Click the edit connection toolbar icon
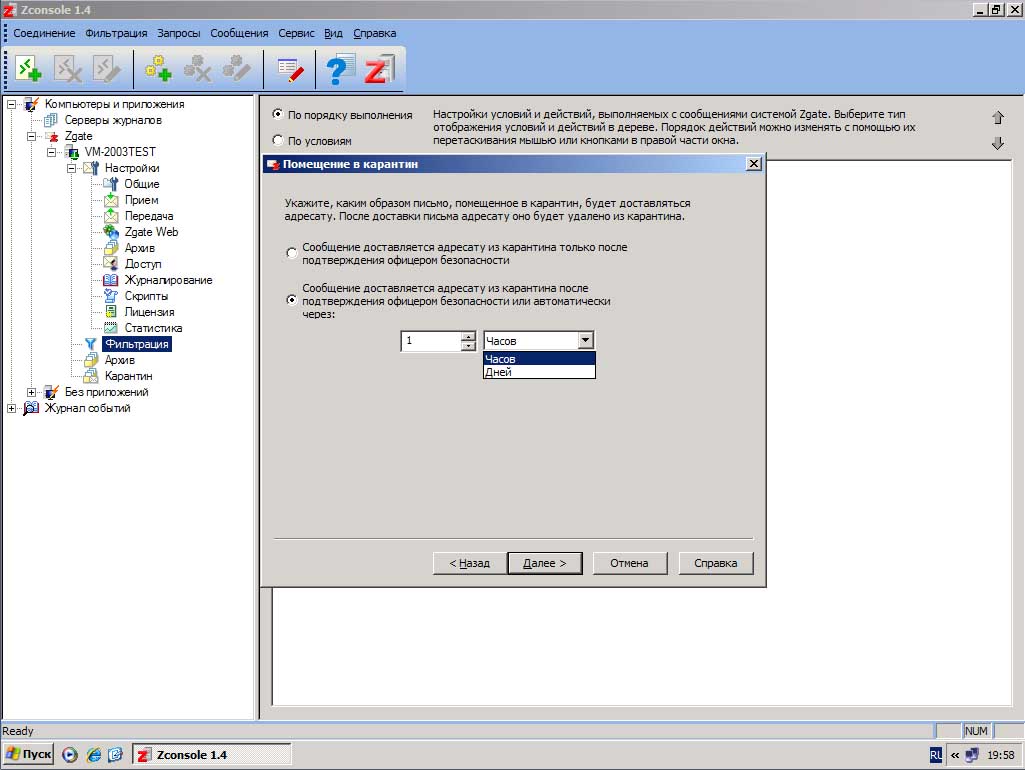Image resolution: width=1025 pixels, height=770 pixels. [107, 69]
